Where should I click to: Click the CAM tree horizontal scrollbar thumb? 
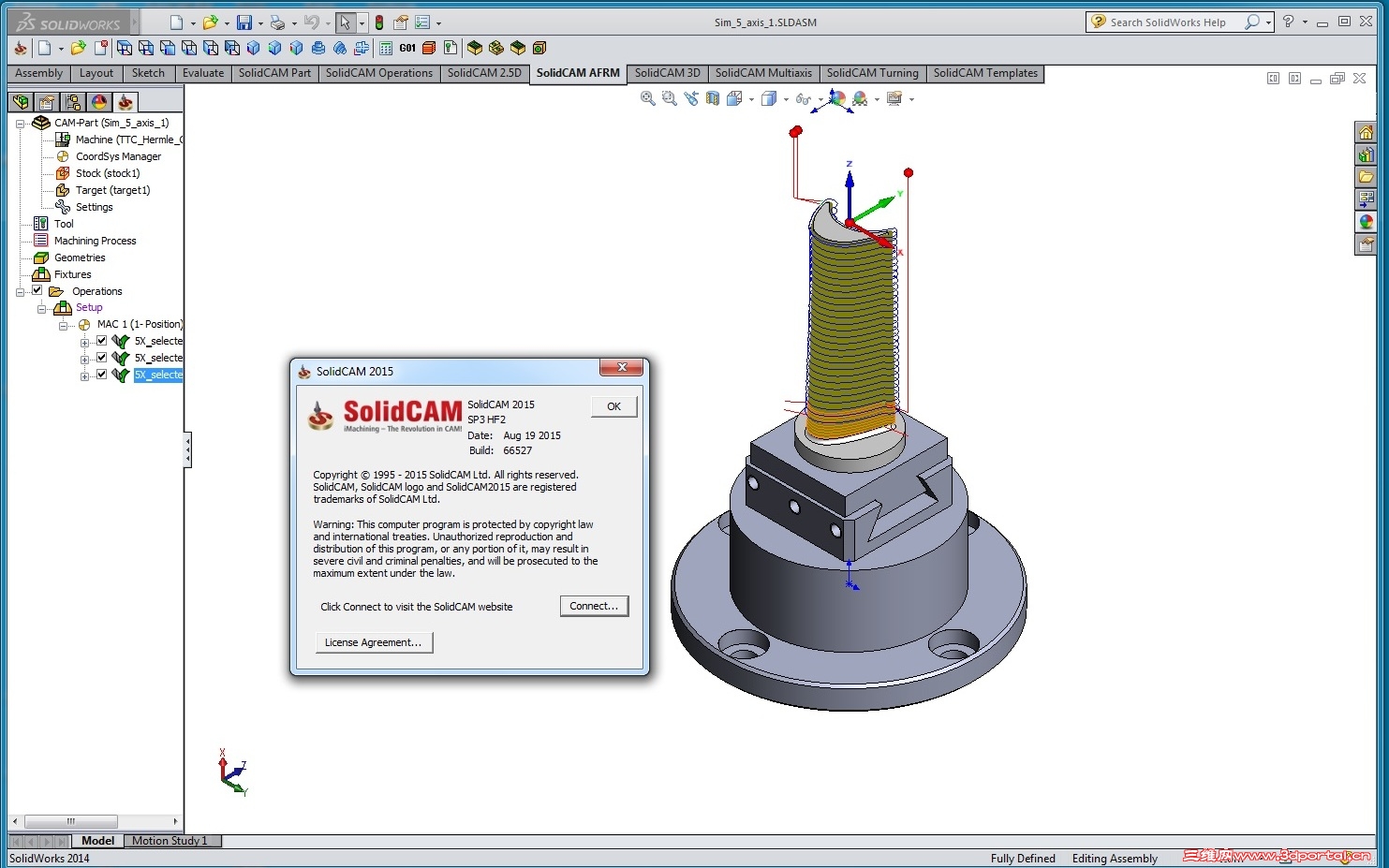point(71,821)
